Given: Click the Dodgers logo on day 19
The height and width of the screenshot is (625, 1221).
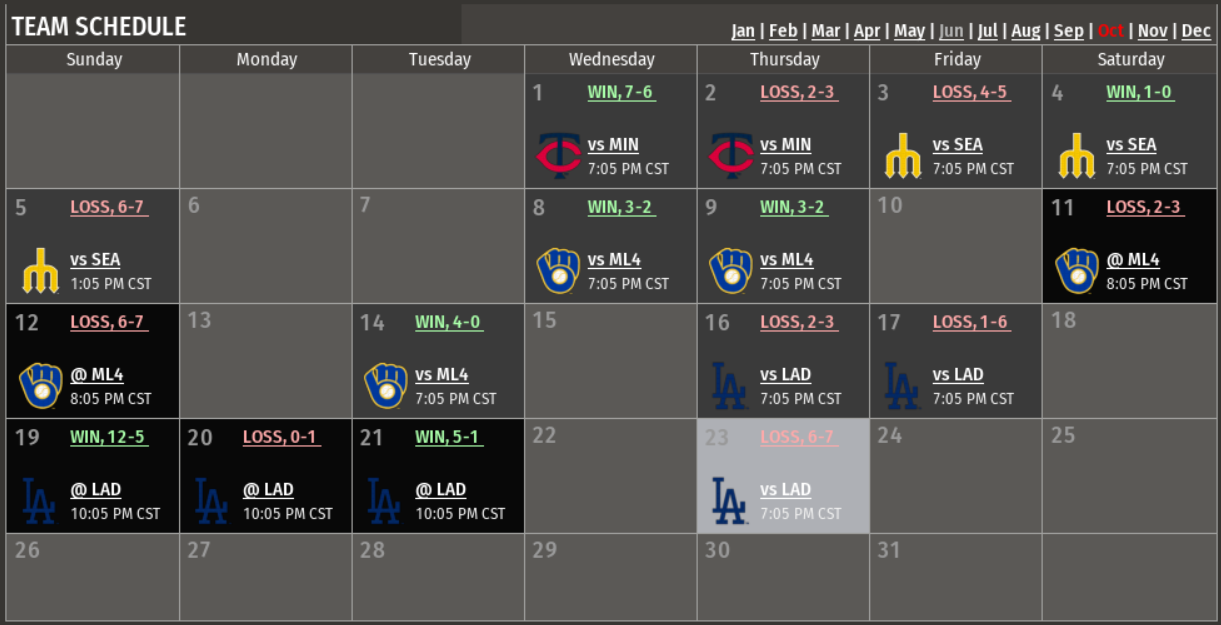Looking at the screenshot, I should 40,501.
